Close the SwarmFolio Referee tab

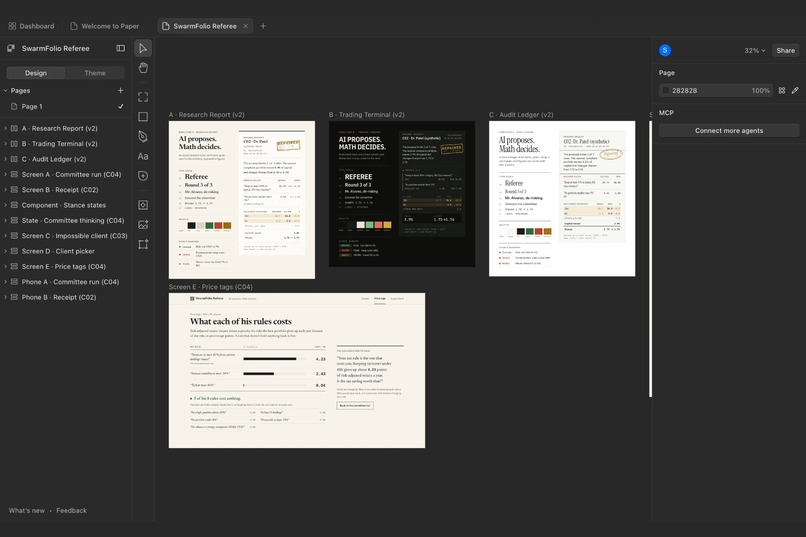click(245, 26)
